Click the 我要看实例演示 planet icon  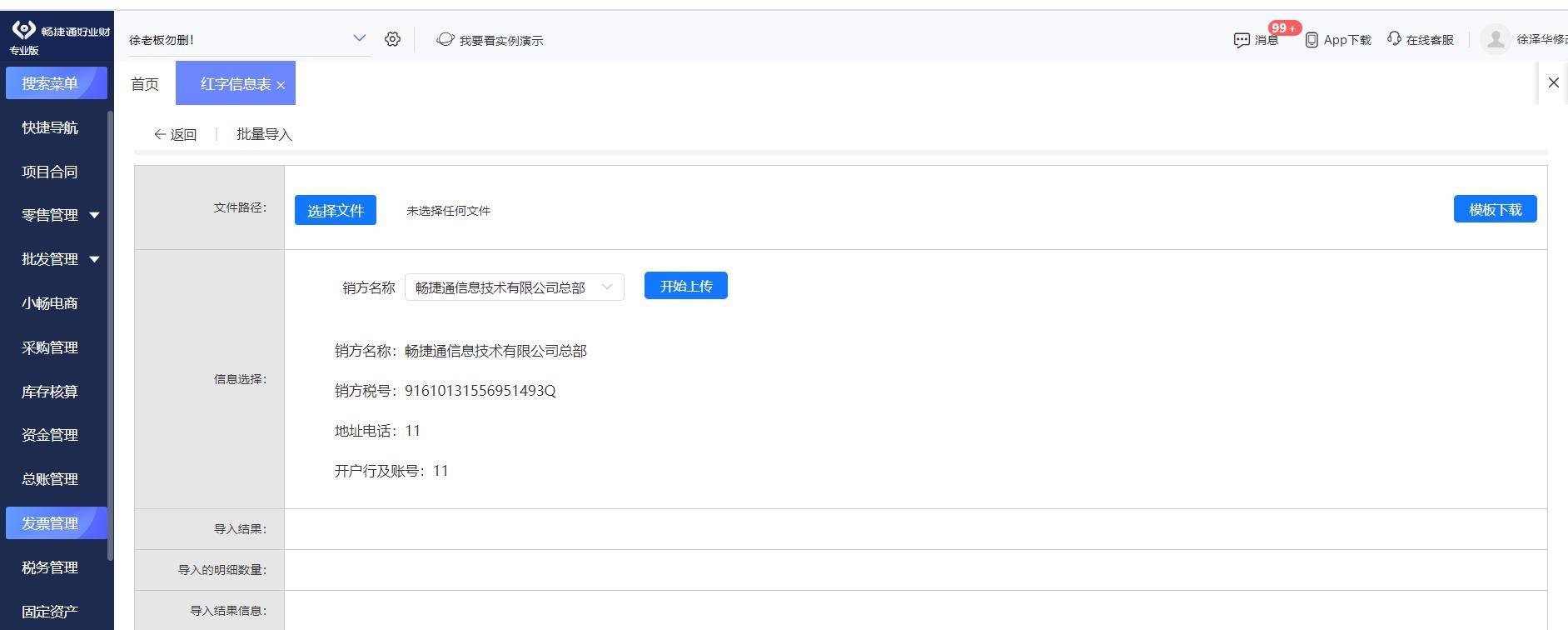click(446, 39)
